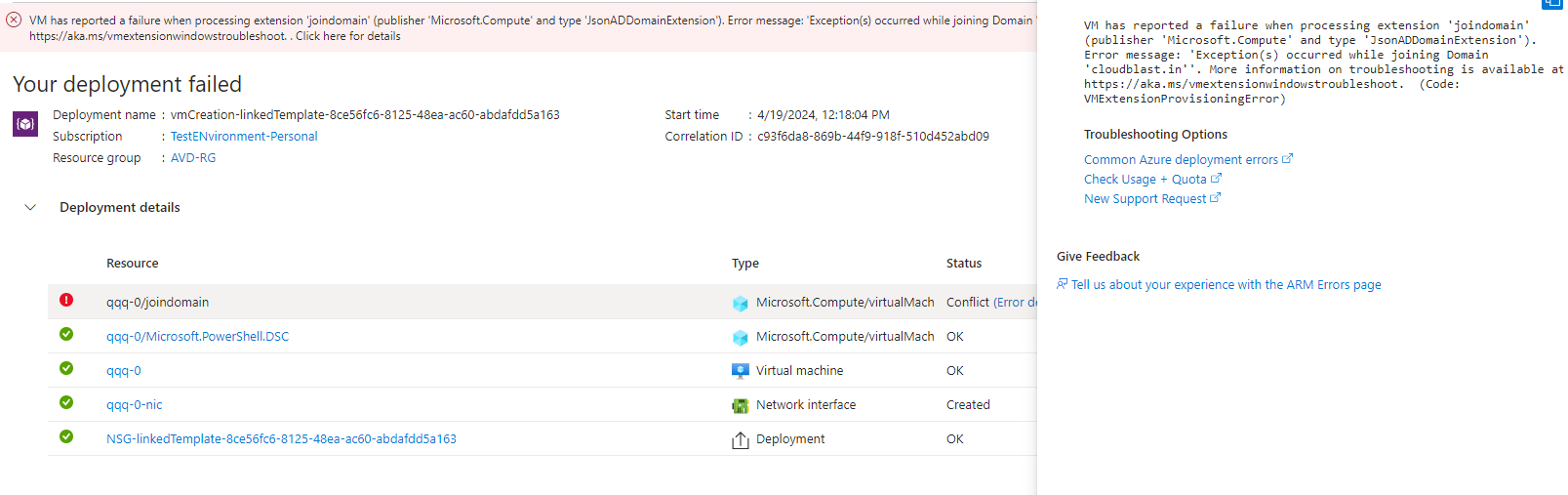Click the Deployment upload arrow icon
This screenshot has height=495, width=1568.
741,440
